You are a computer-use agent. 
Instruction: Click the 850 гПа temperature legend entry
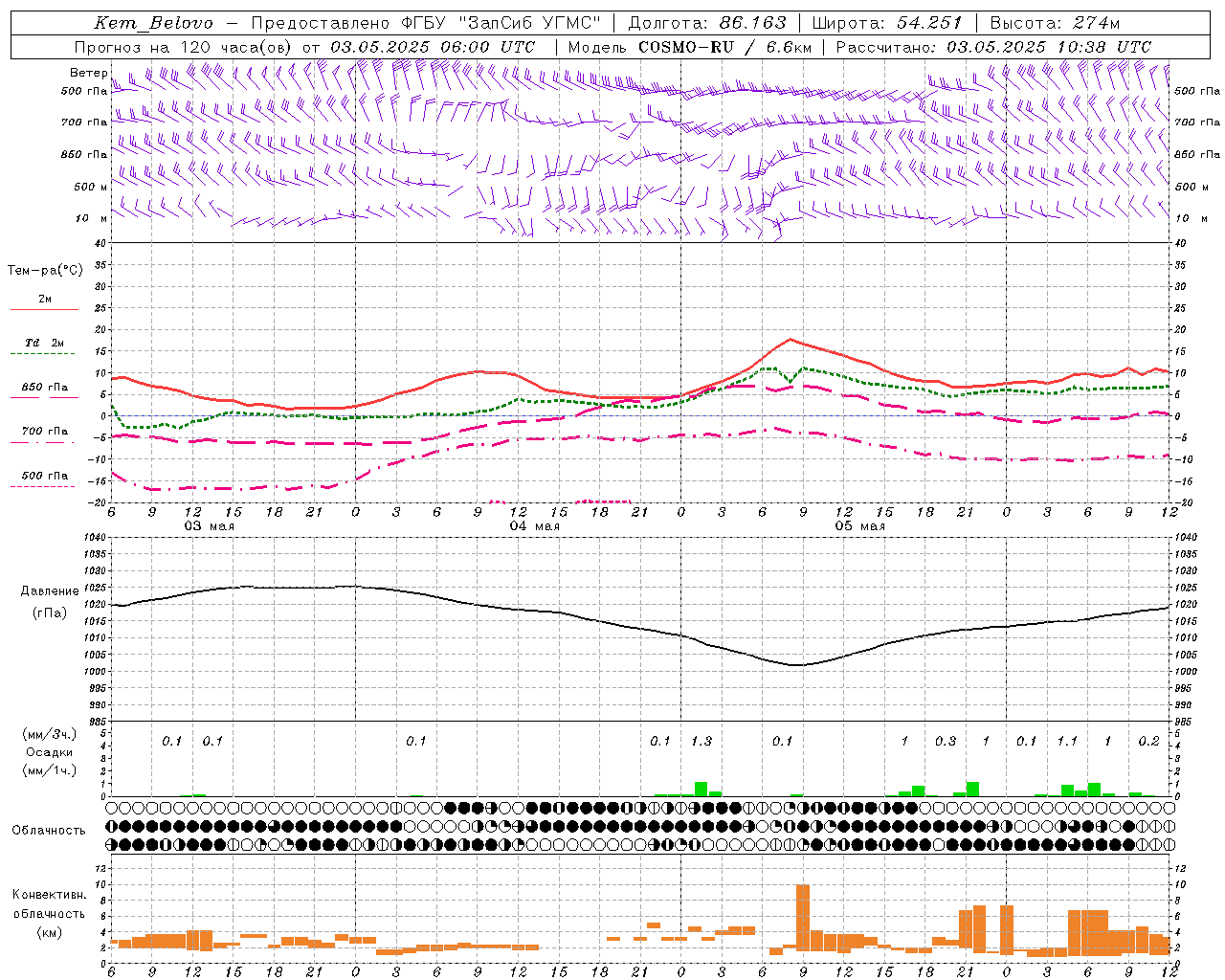coord(45,388)
